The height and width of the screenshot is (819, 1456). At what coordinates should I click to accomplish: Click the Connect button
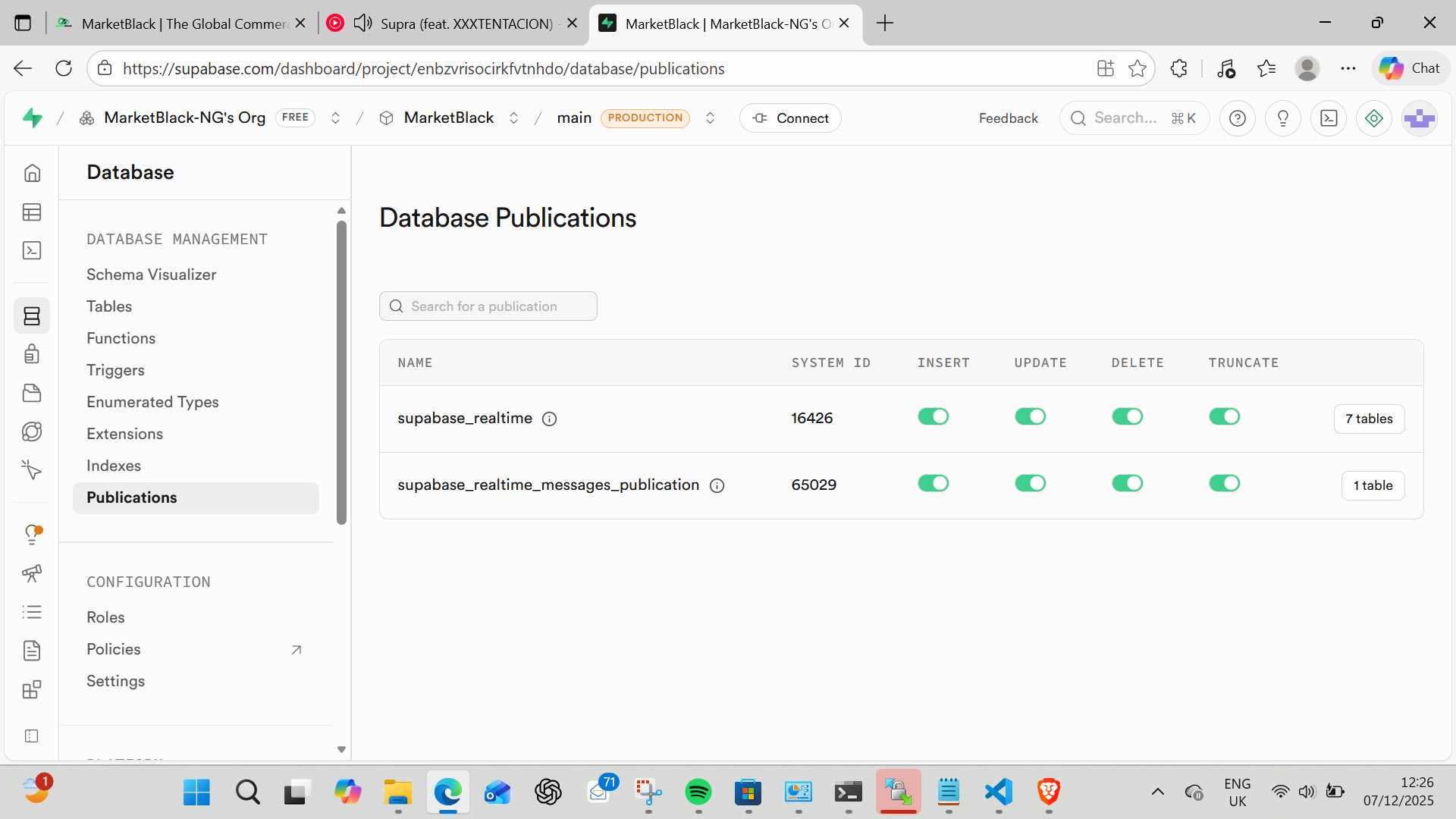[790, 118]
